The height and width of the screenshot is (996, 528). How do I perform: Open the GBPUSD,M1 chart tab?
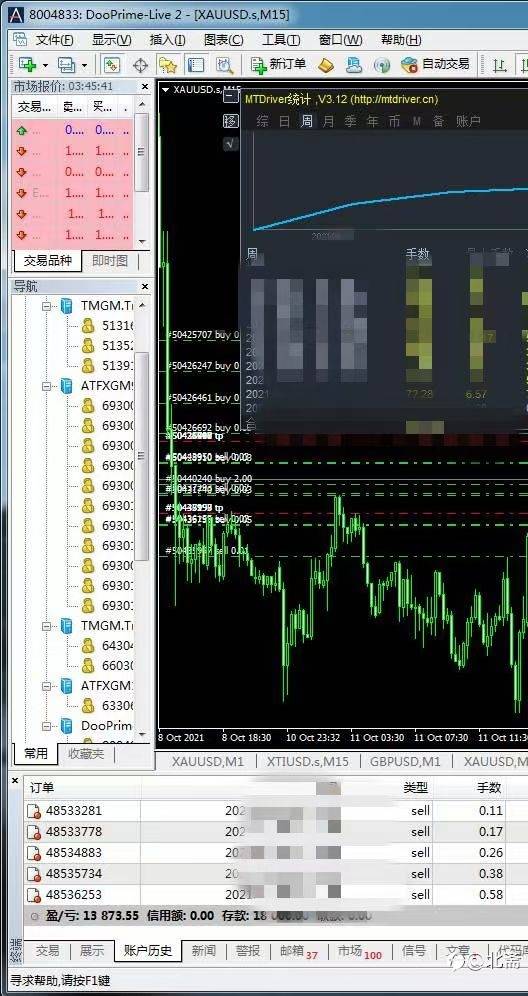pos(405,761)
